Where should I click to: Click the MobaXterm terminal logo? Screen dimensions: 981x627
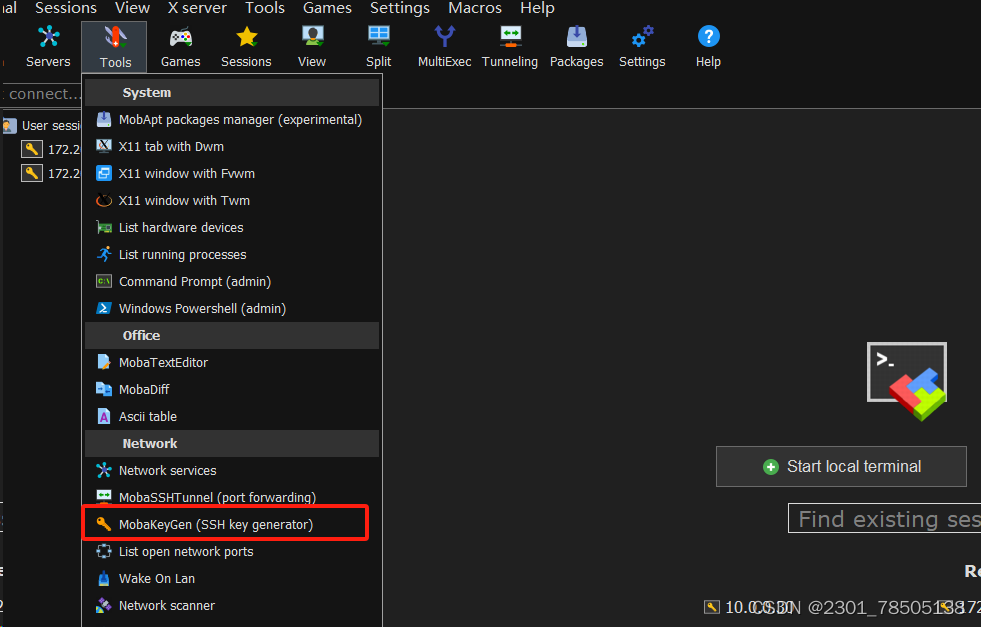[x=907, y=380]
